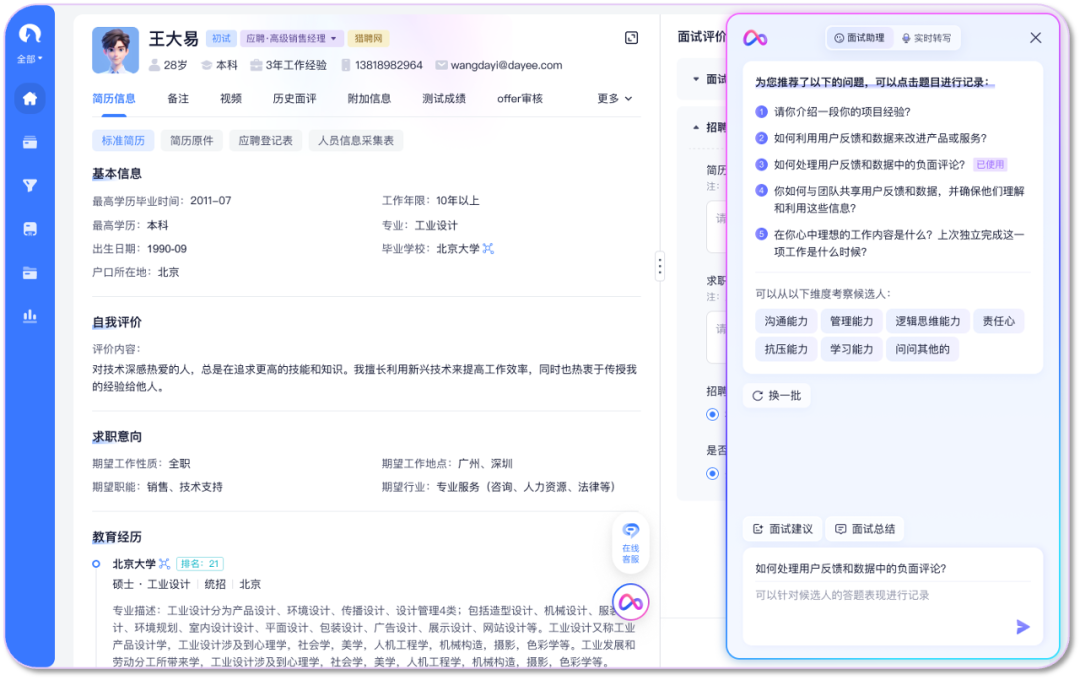The image size is (1080, 680).
Task: Open the bar chart statistics icon in sidebar
Action: [30, 316]
